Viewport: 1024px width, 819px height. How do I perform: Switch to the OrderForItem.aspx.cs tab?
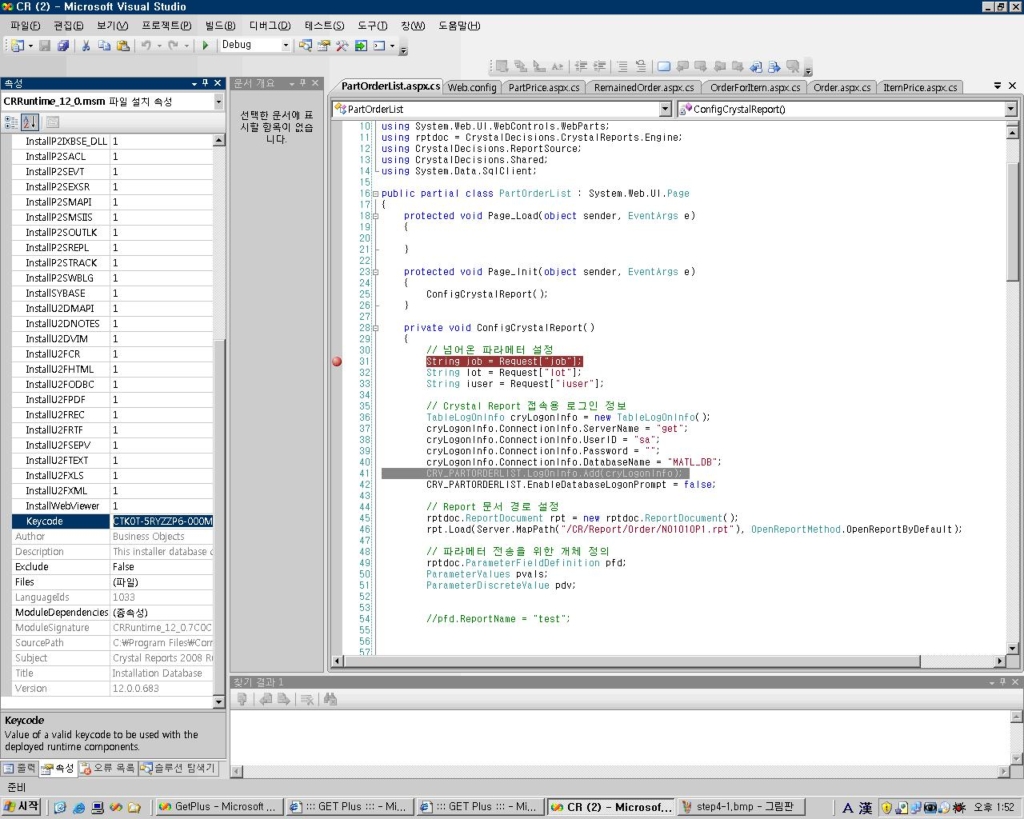pyautogui.click(x=755, y=88)
